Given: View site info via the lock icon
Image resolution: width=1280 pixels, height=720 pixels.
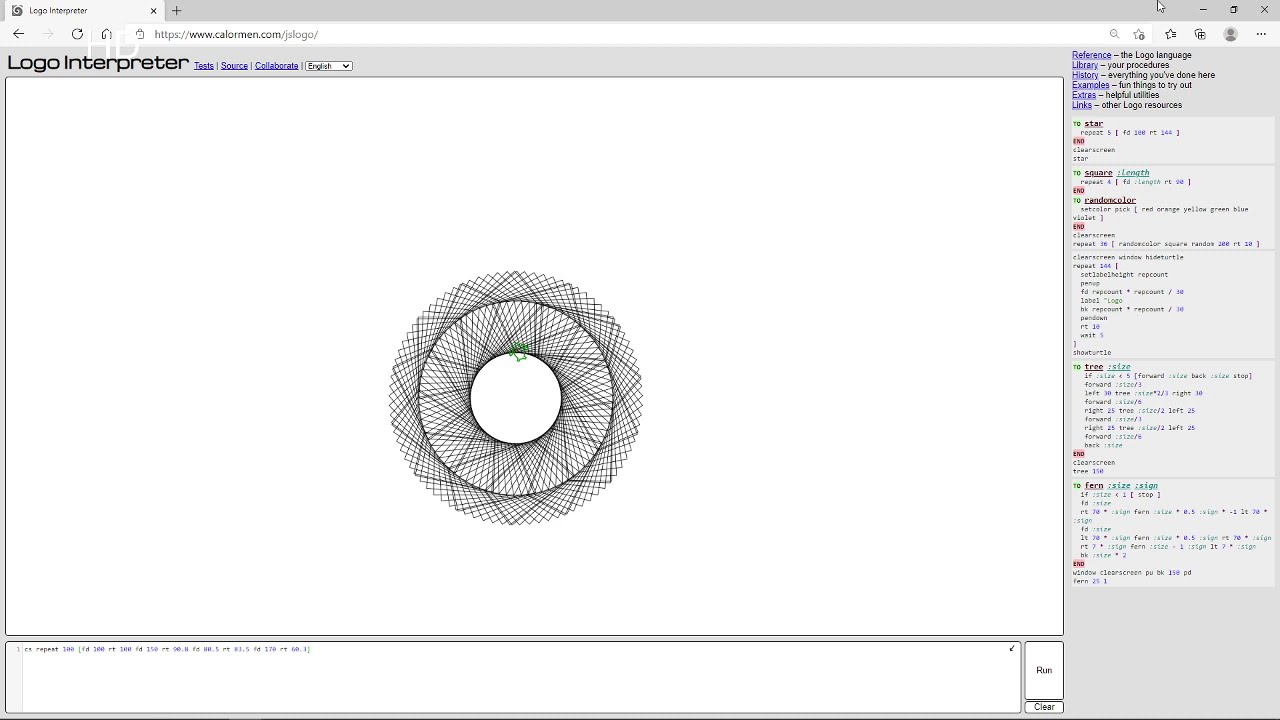Looking at the screenshot, I should point(140,34).
